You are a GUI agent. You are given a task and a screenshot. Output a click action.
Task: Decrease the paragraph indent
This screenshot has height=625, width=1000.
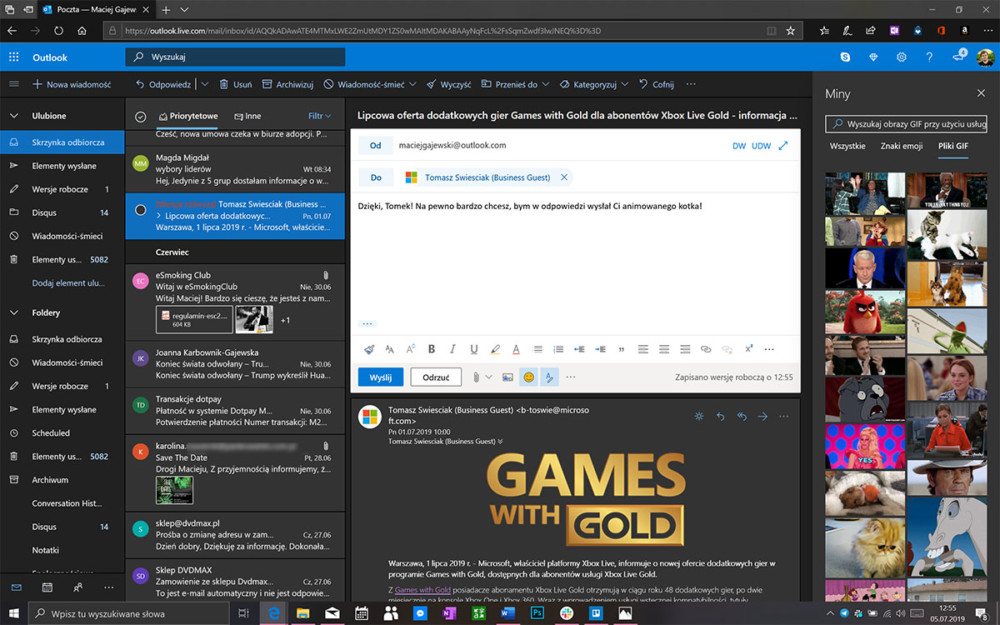click(579, 349)
